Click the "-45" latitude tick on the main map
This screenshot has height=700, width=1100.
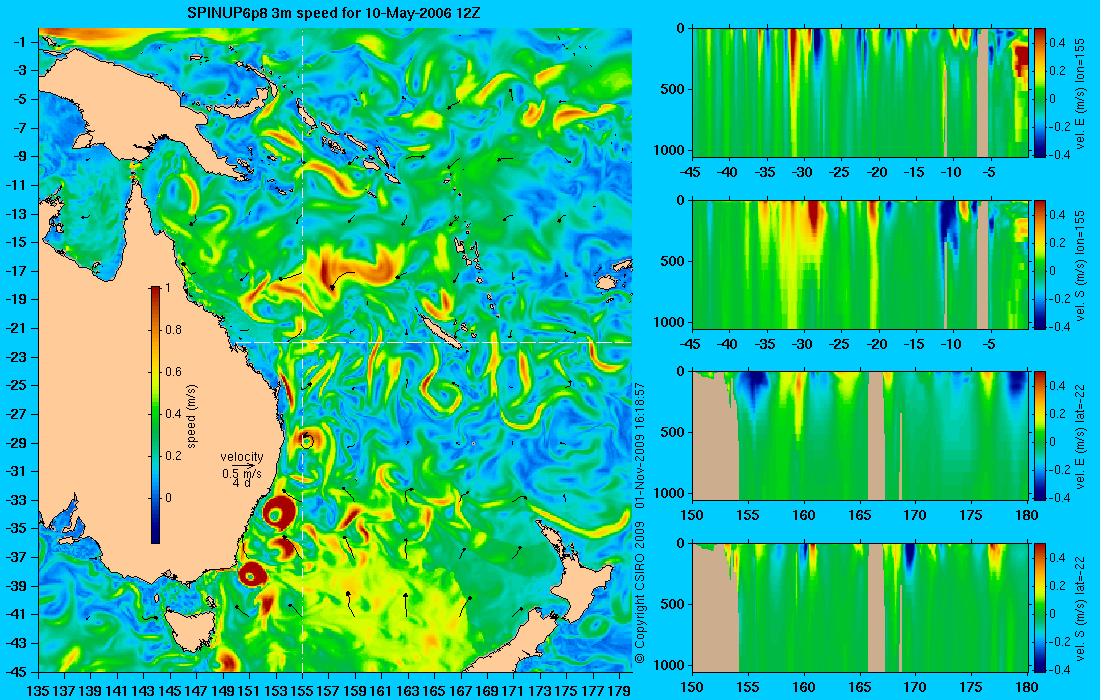15,671
